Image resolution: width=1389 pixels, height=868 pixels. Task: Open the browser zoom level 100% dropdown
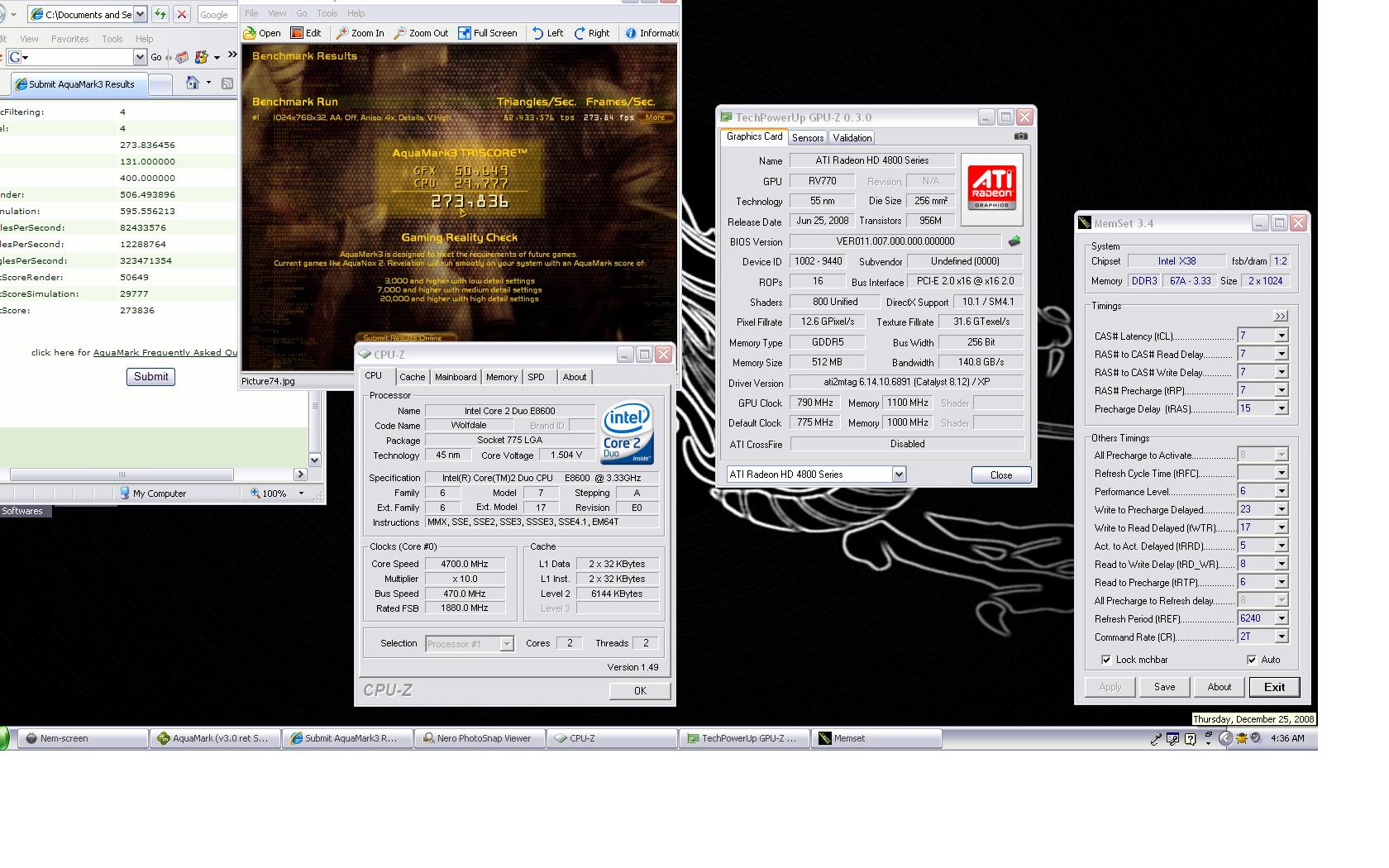pyautogui.click(x=301, y=494)
